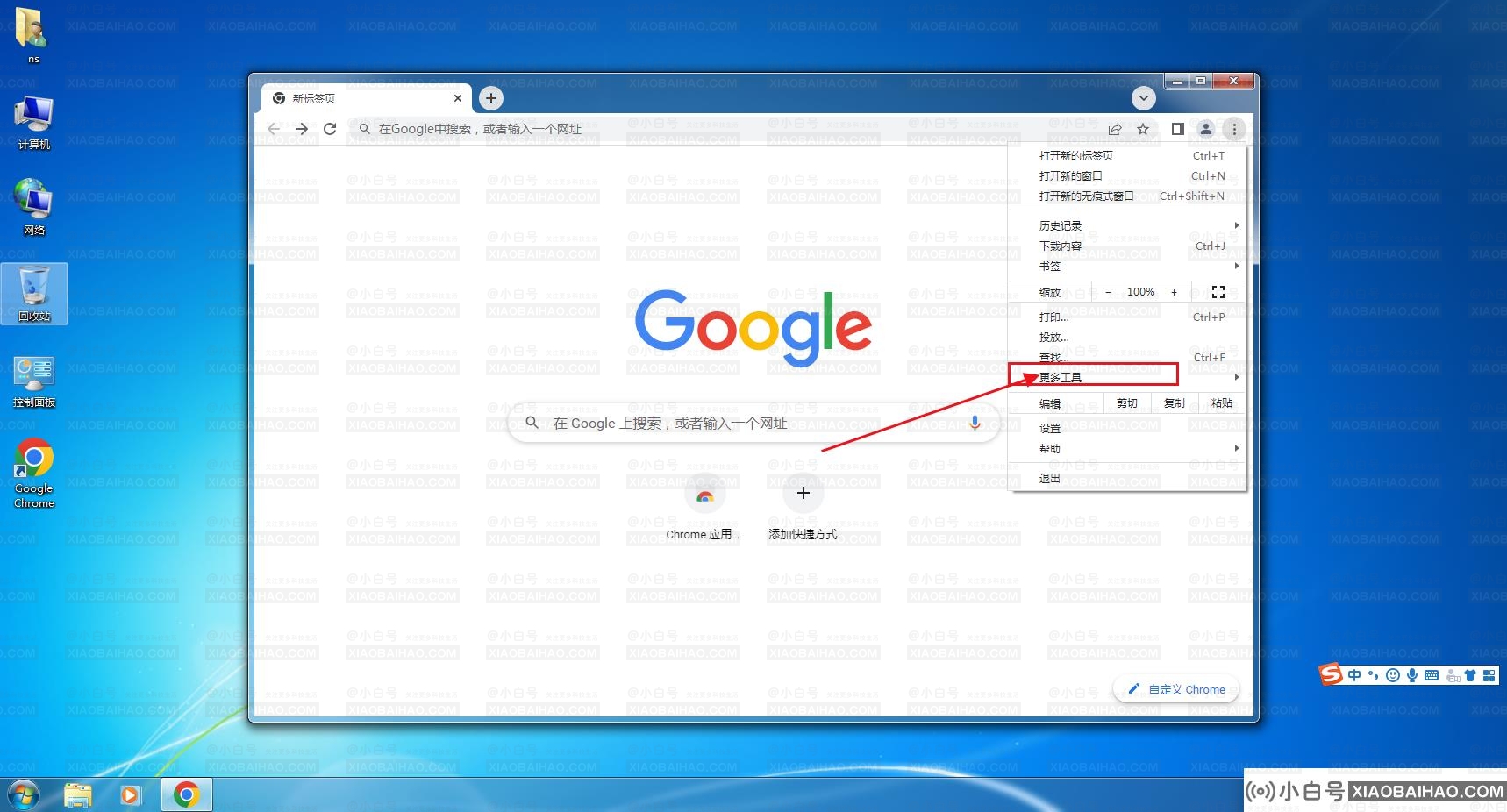Click the share page icon in address bar
The width and height of the screenshot is (1507, 812).
coord(1115,129)
